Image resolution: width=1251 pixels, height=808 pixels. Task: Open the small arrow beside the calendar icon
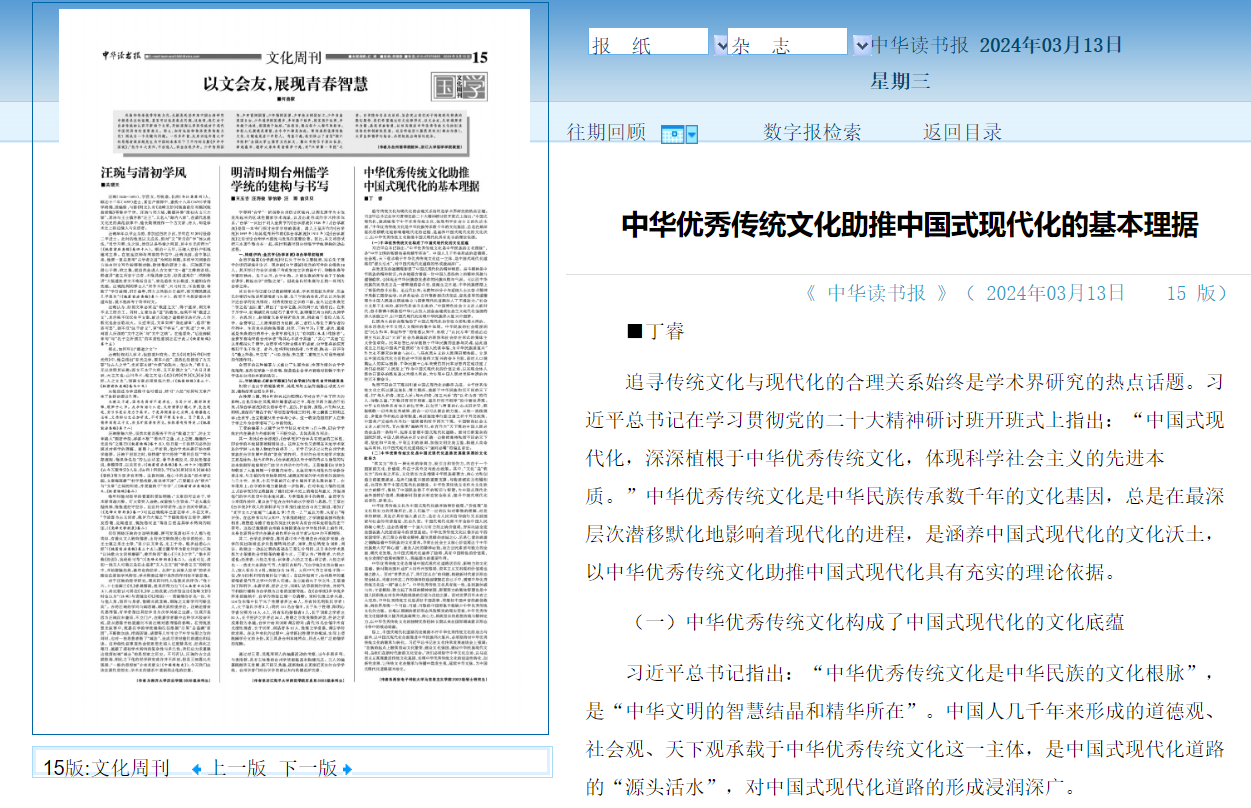pos(692,133)
